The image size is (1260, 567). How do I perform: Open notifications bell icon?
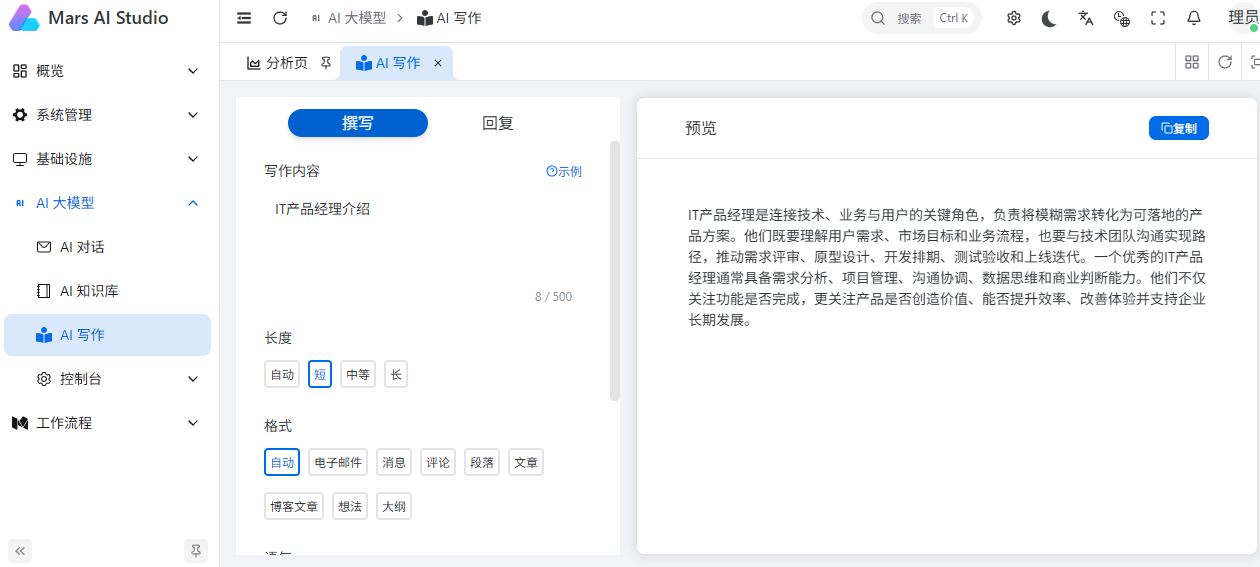1194,18
